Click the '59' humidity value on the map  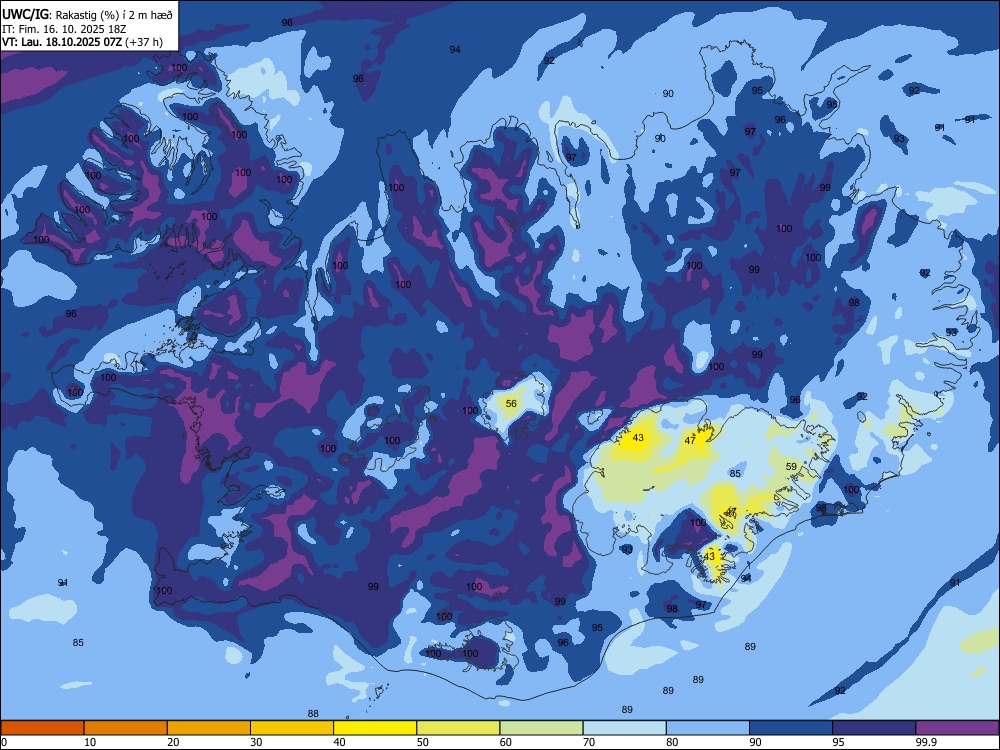coord(791,467)
